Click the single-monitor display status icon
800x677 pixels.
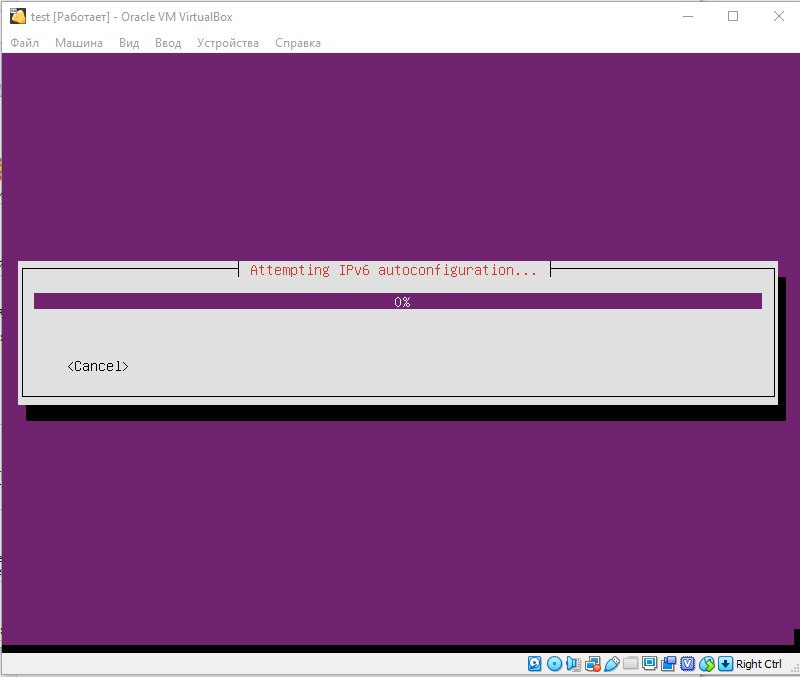[649, 663]
